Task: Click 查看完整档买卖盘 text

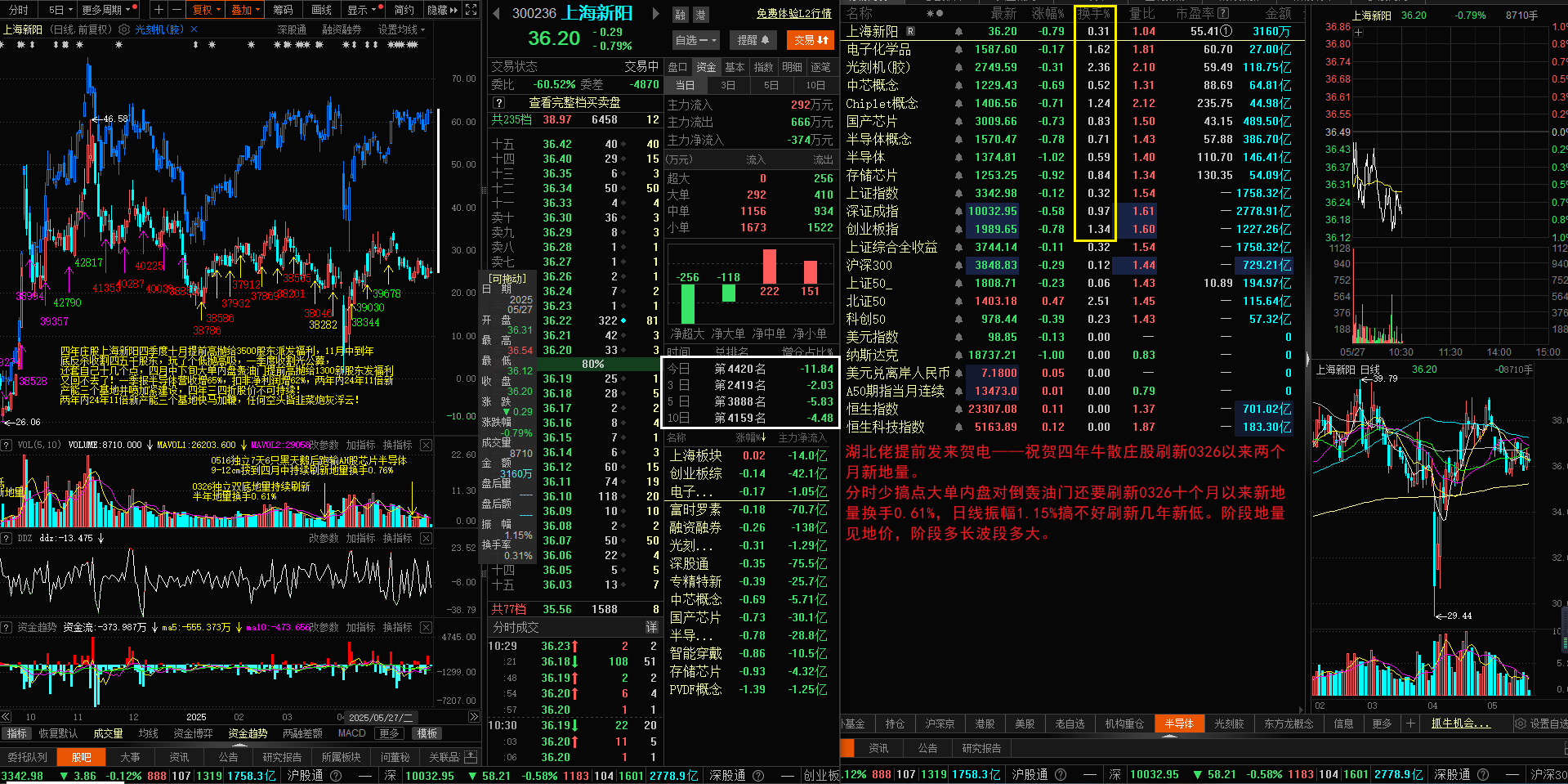Action: pyautogui.click(x=574, y=103)
